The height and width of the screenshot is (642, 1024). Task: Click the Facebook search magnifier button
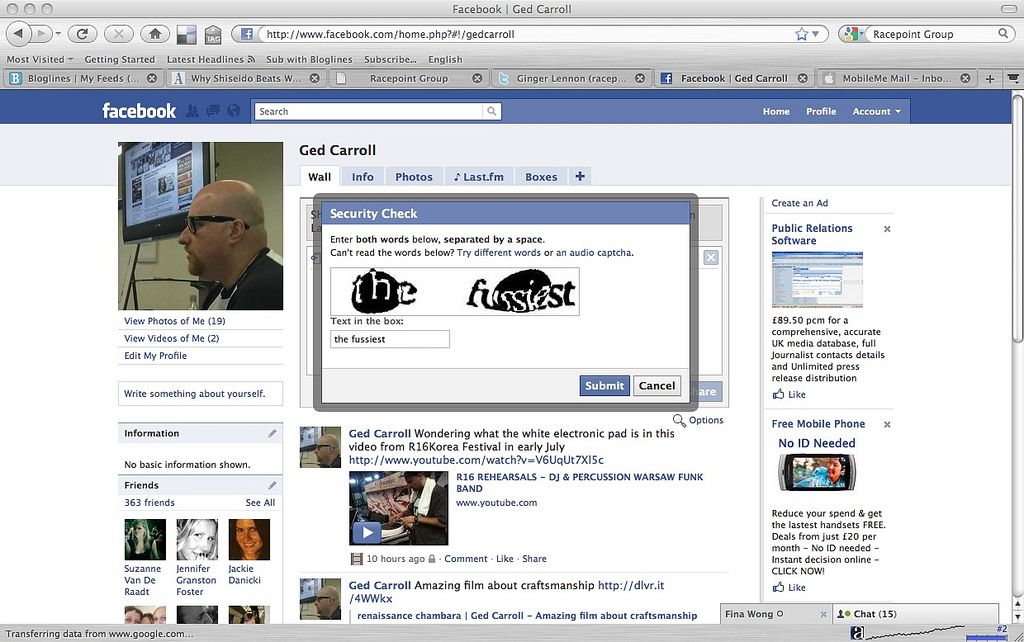click(492, 112)
